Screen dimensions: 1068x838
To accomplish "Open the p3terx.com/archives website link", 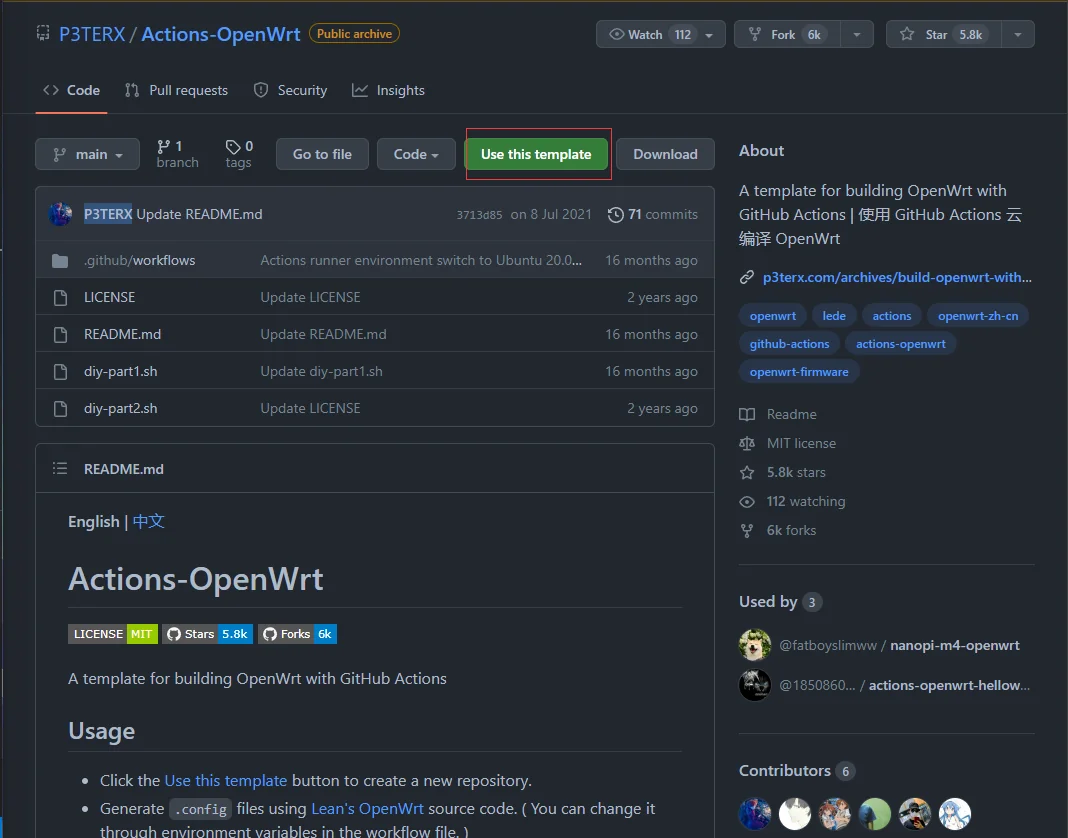I will point(897,277).
